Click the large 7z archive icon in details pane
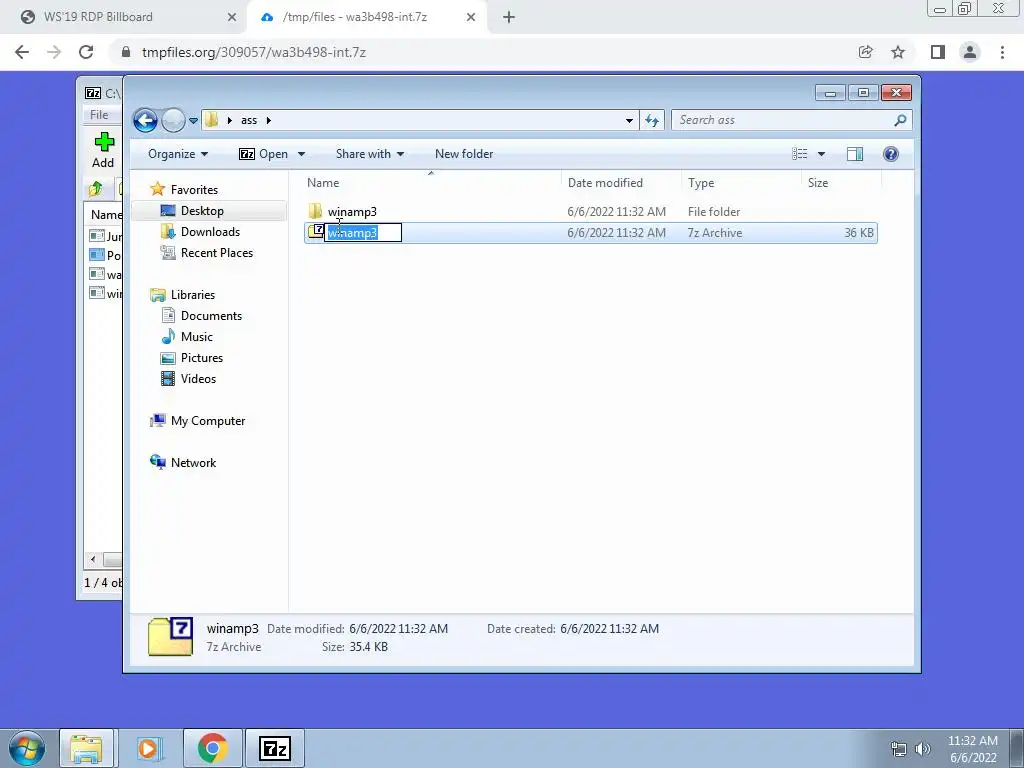The width and height of the screenshot is (1024, 768). tap(170, 637)
